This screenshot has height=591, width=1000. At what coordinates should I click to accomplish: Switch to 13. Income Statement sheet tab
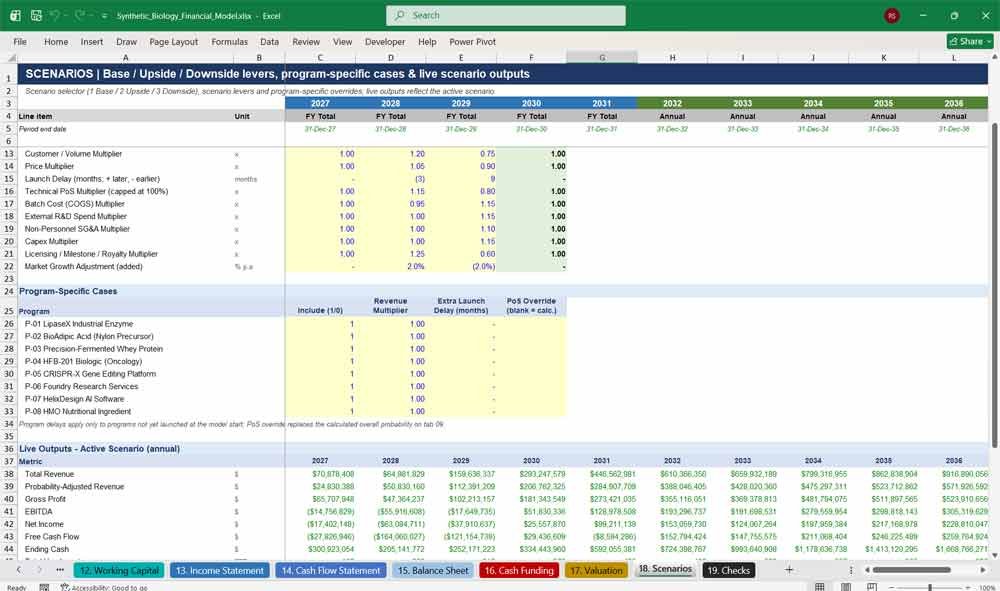(219, 571)
